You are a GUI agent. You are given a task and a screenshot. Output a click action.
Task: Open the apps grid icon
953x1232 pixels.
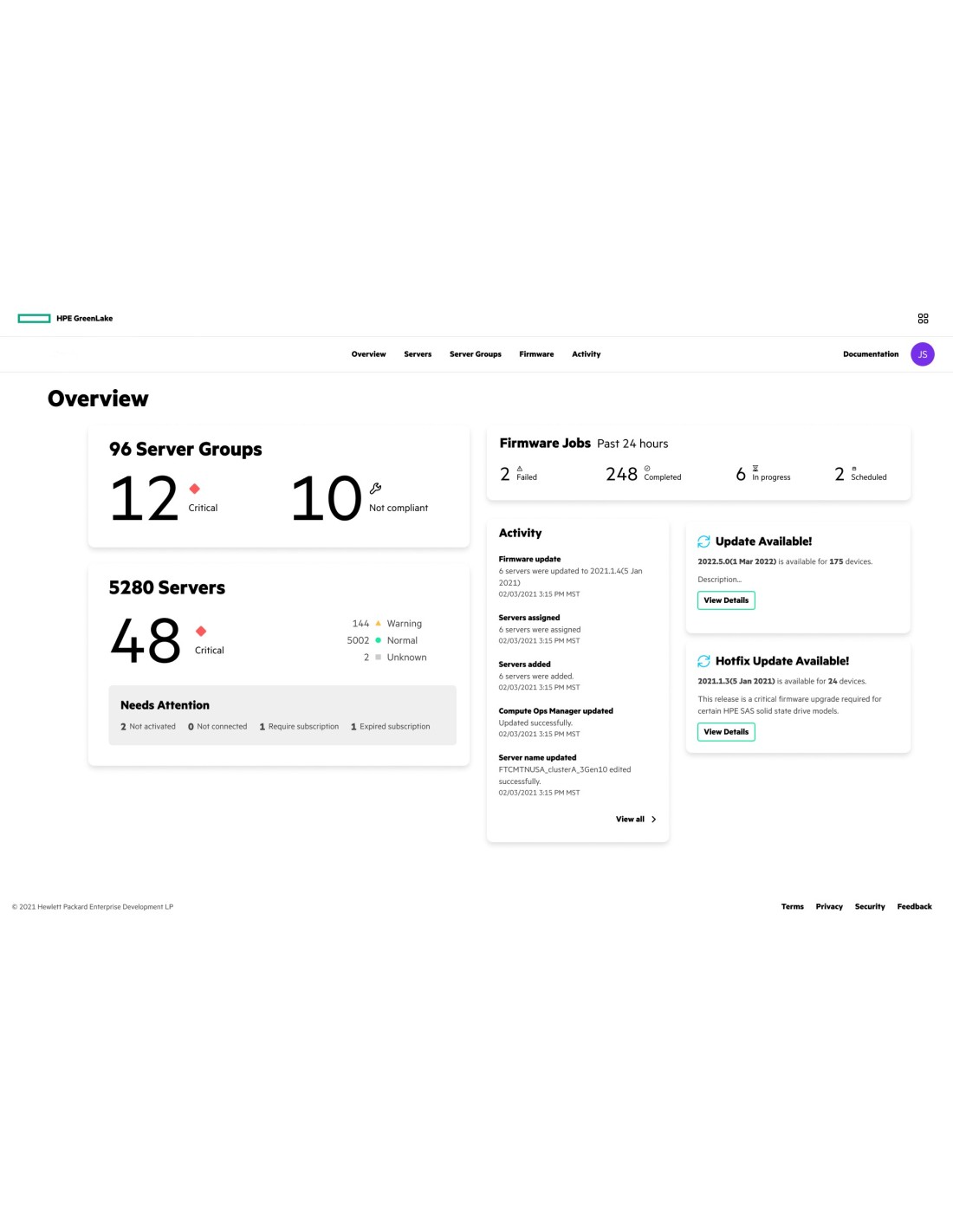(923, 319)
